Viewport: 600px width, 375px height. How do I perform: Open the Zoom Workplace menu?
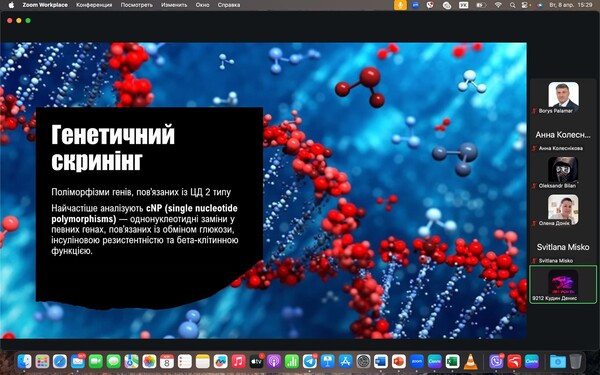click(45, 5)
